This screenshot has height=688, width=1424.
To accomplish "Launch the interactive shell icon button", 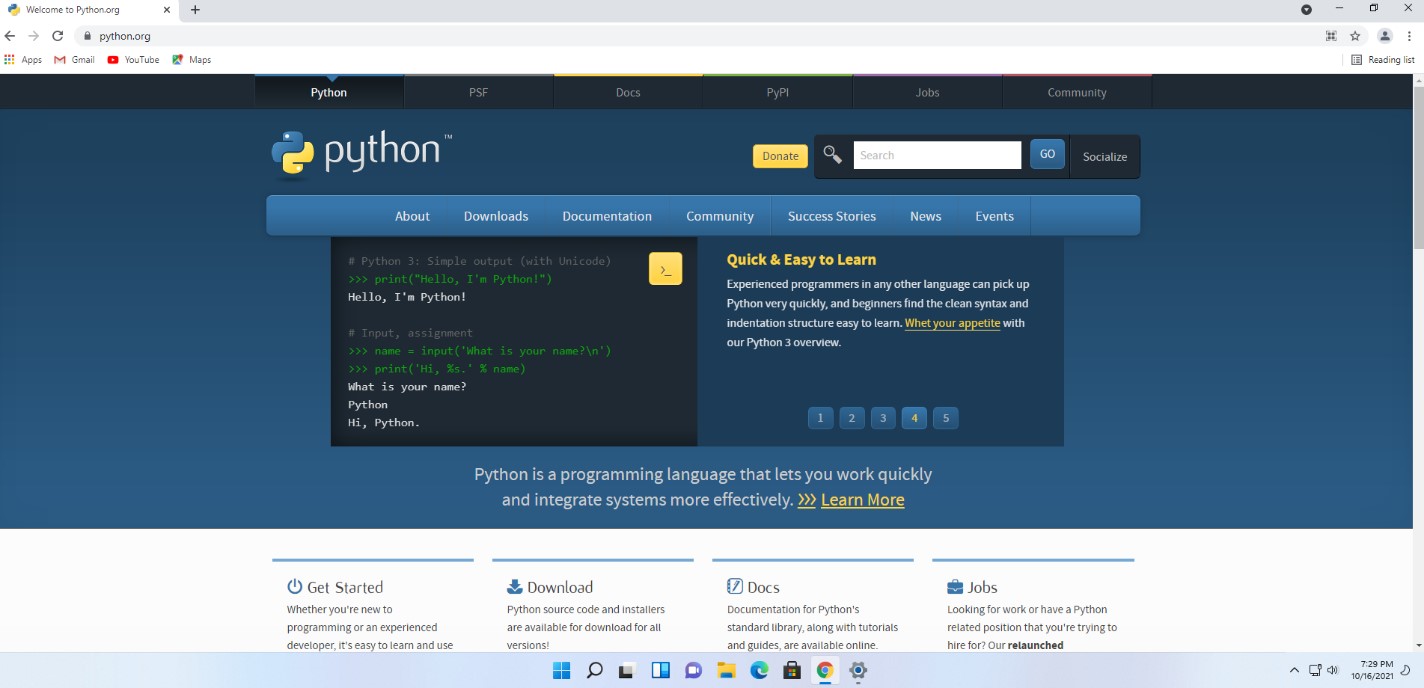I will [665, 269].
